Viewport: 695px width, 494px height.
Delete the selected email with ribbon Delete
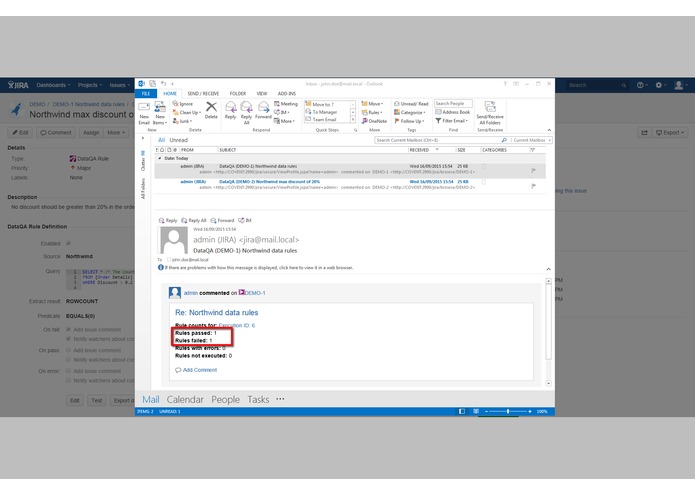[211, 110]
